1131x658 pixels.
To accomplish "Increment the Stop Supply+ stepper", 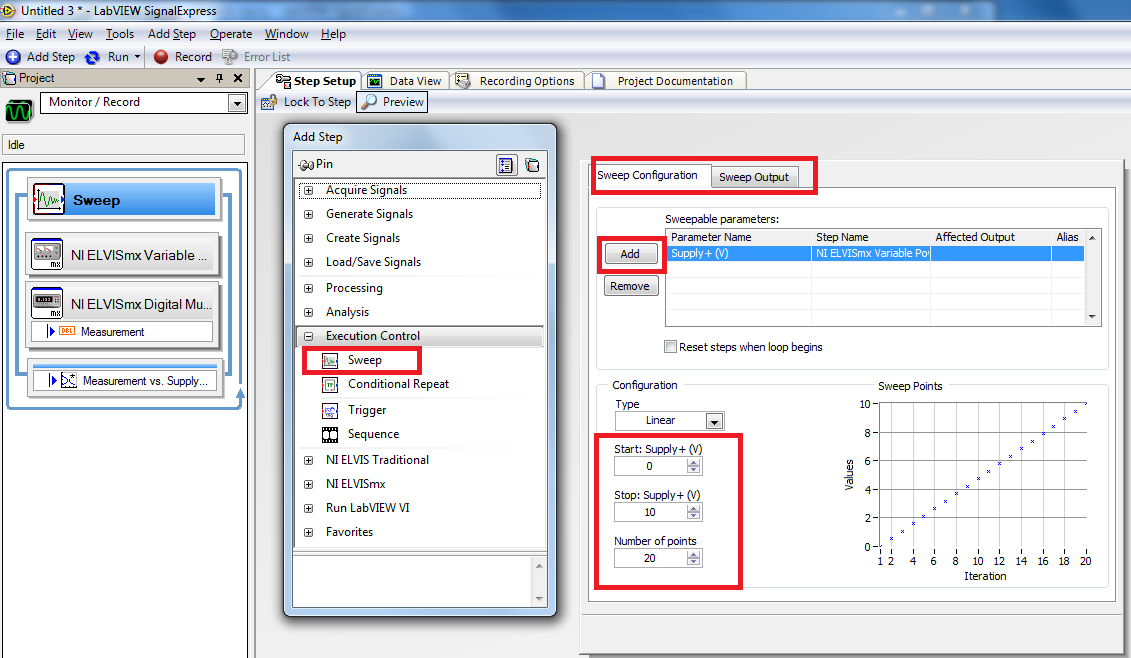I will pyautogui.click(x=694, y=509).
